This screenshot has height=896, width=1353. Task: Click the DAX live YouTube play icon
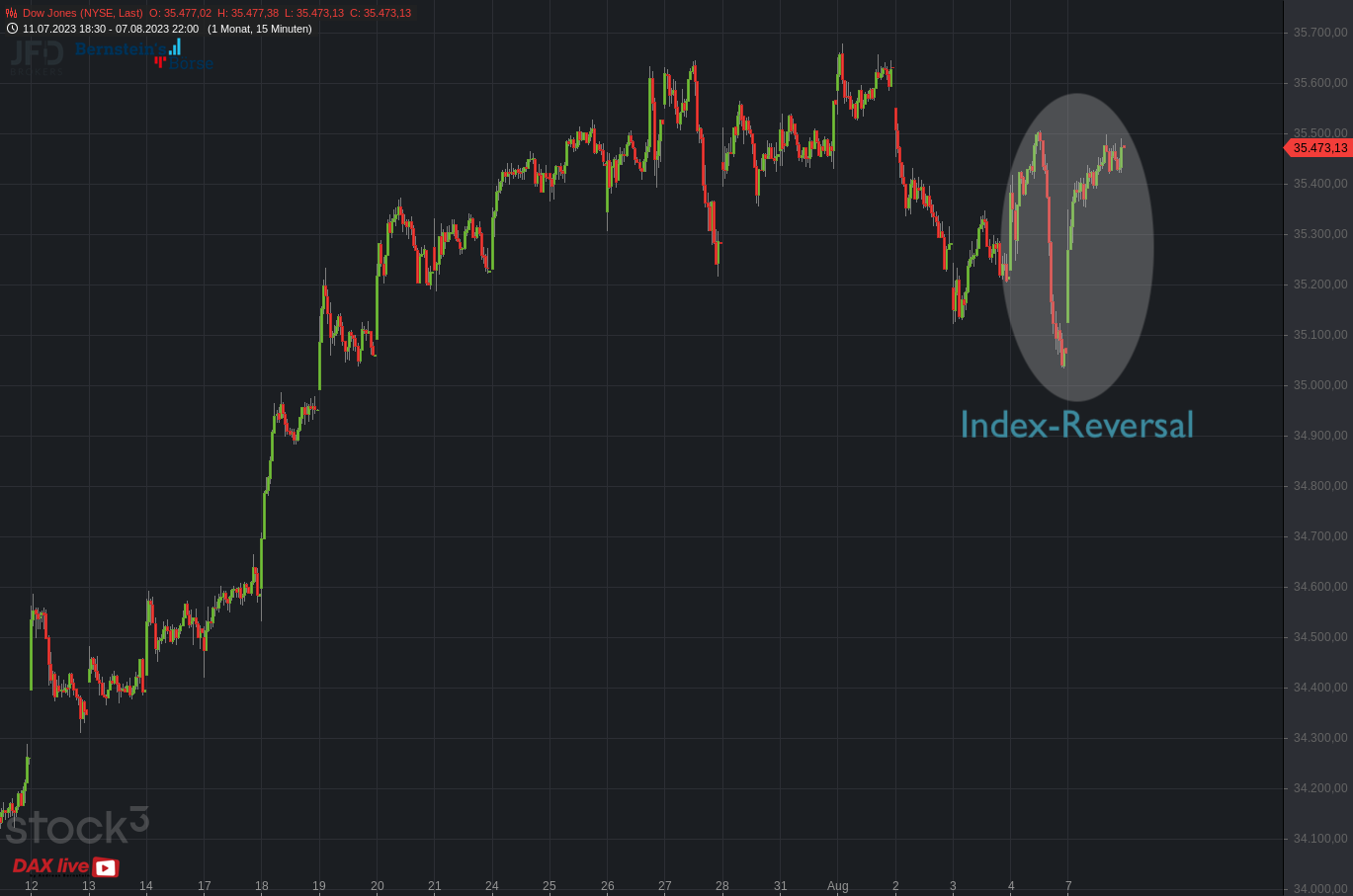(106, 867)
